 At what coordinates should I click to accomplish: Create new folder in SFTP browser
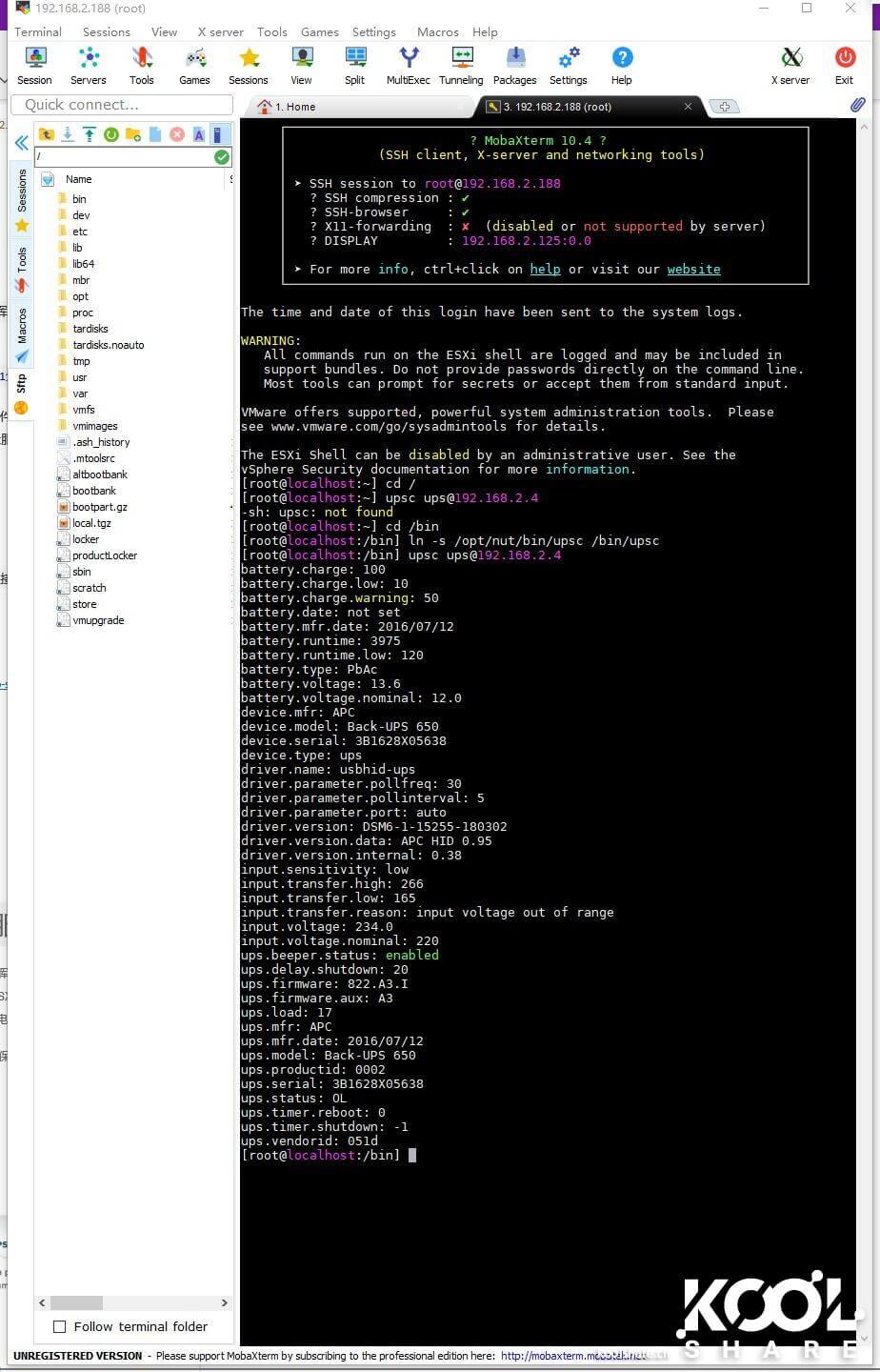pyautogui.click(x=133, y=134)
